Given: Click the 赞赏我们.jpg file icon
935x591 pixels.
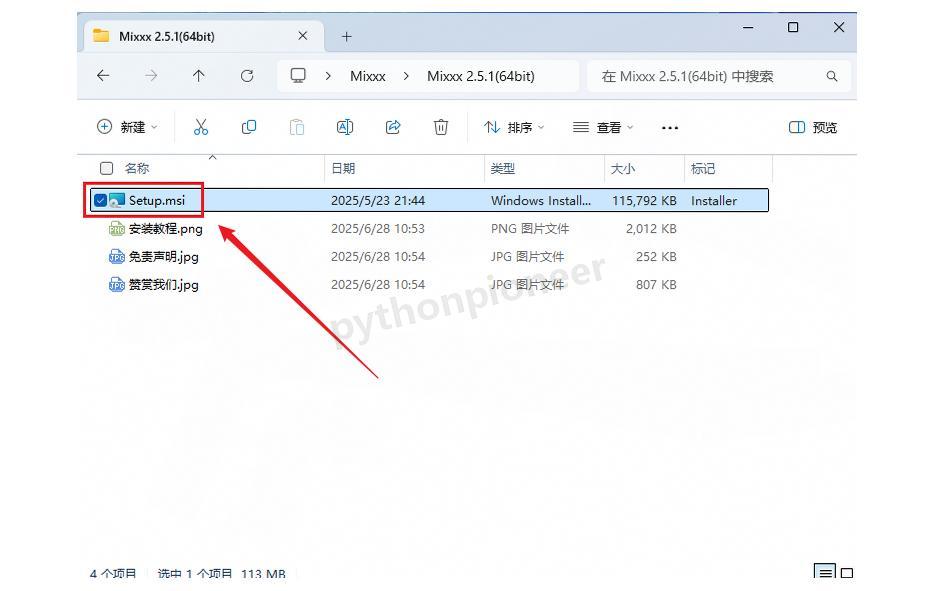Looking at the screenshot, I should coord(117,284).
